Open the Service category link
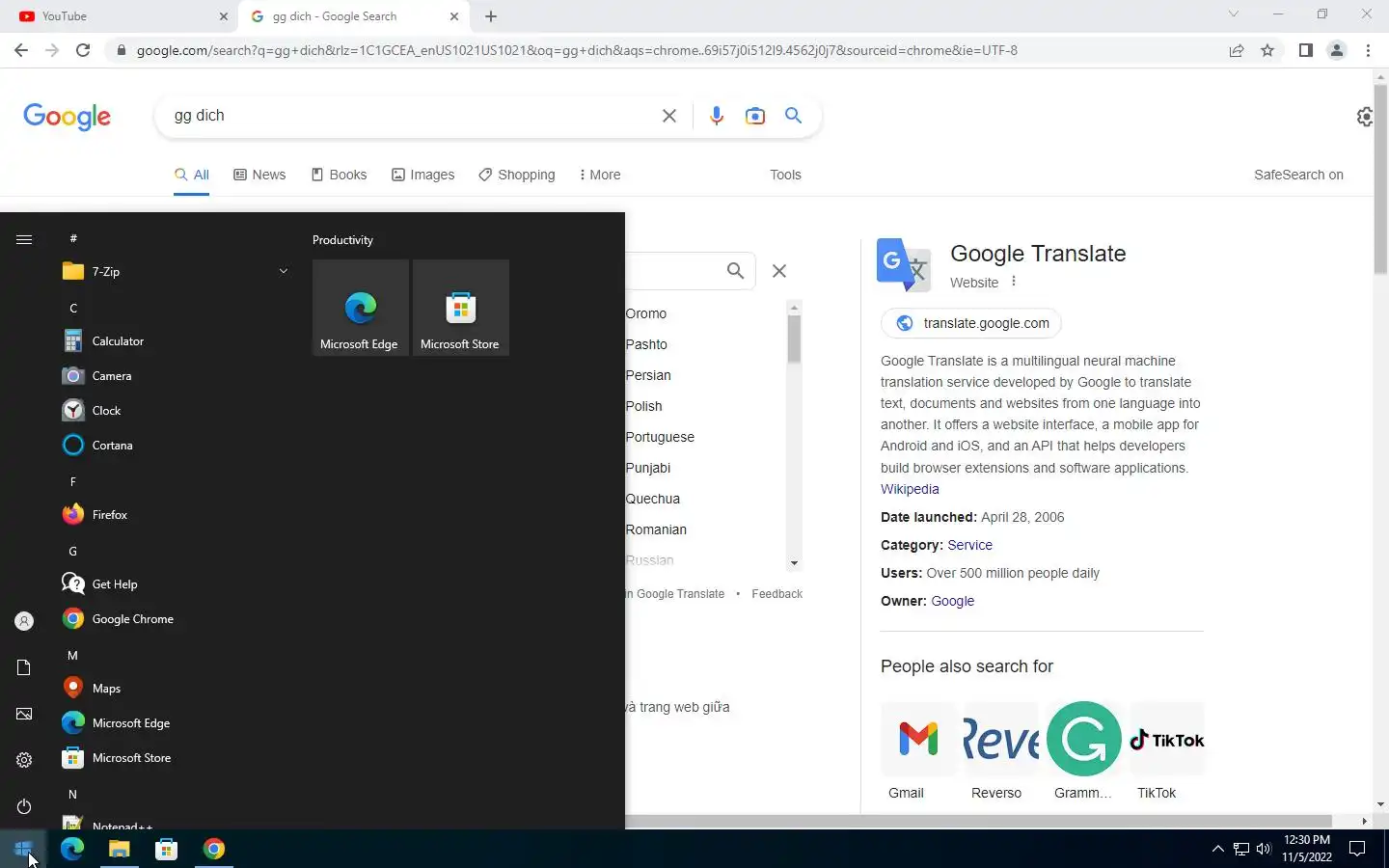Image resolution: width=1389 pixels, height=868 pixels. (969, 545)
